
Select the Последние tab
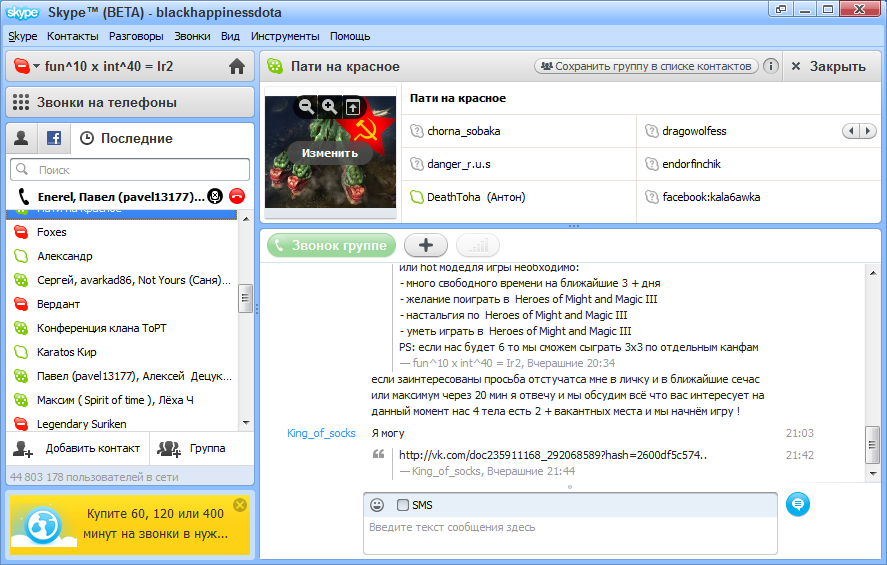click(x=126, y=138)
